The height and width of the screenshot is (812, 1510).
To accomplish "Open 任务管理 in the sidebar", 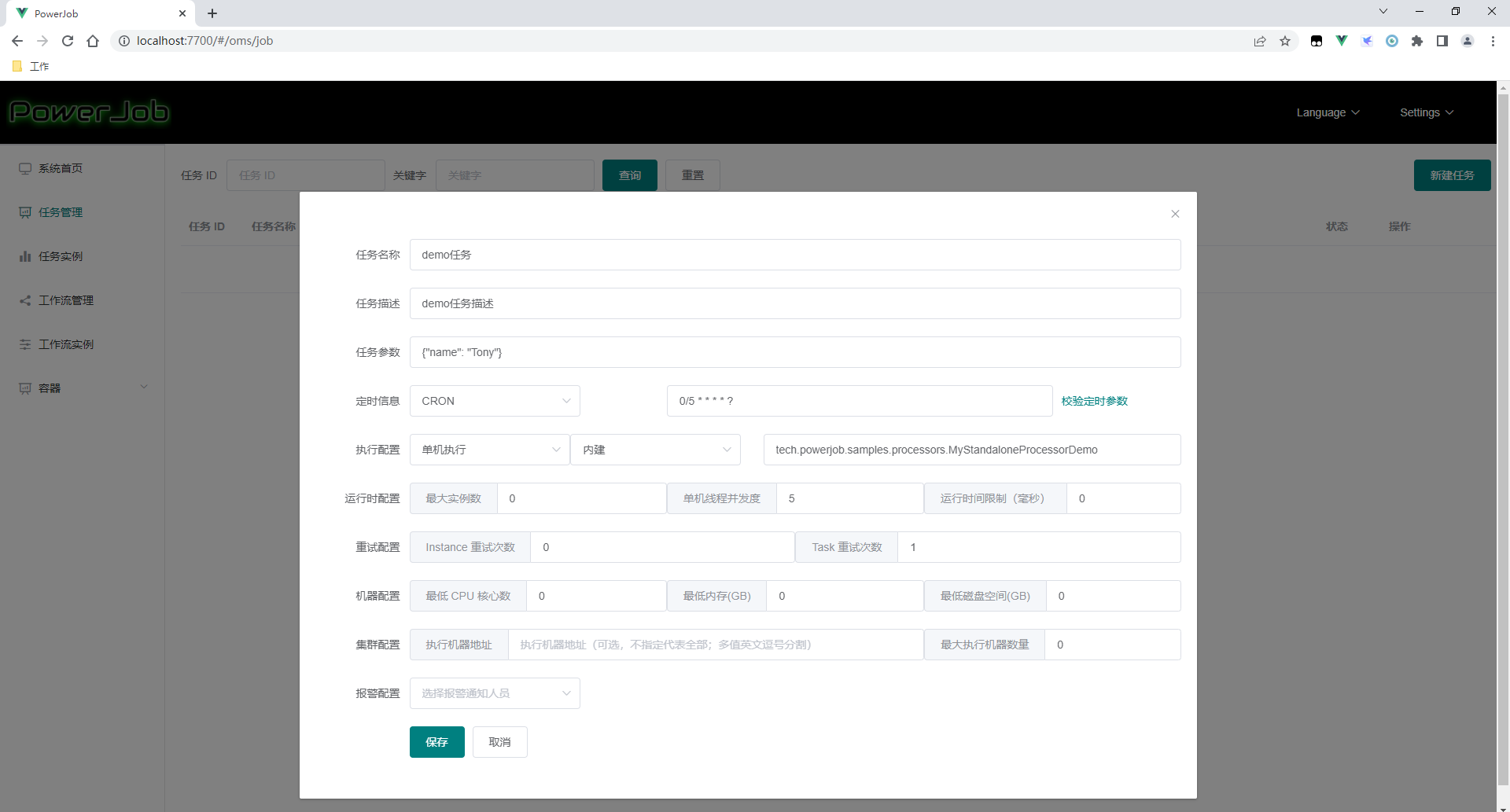I will (82, 212).
